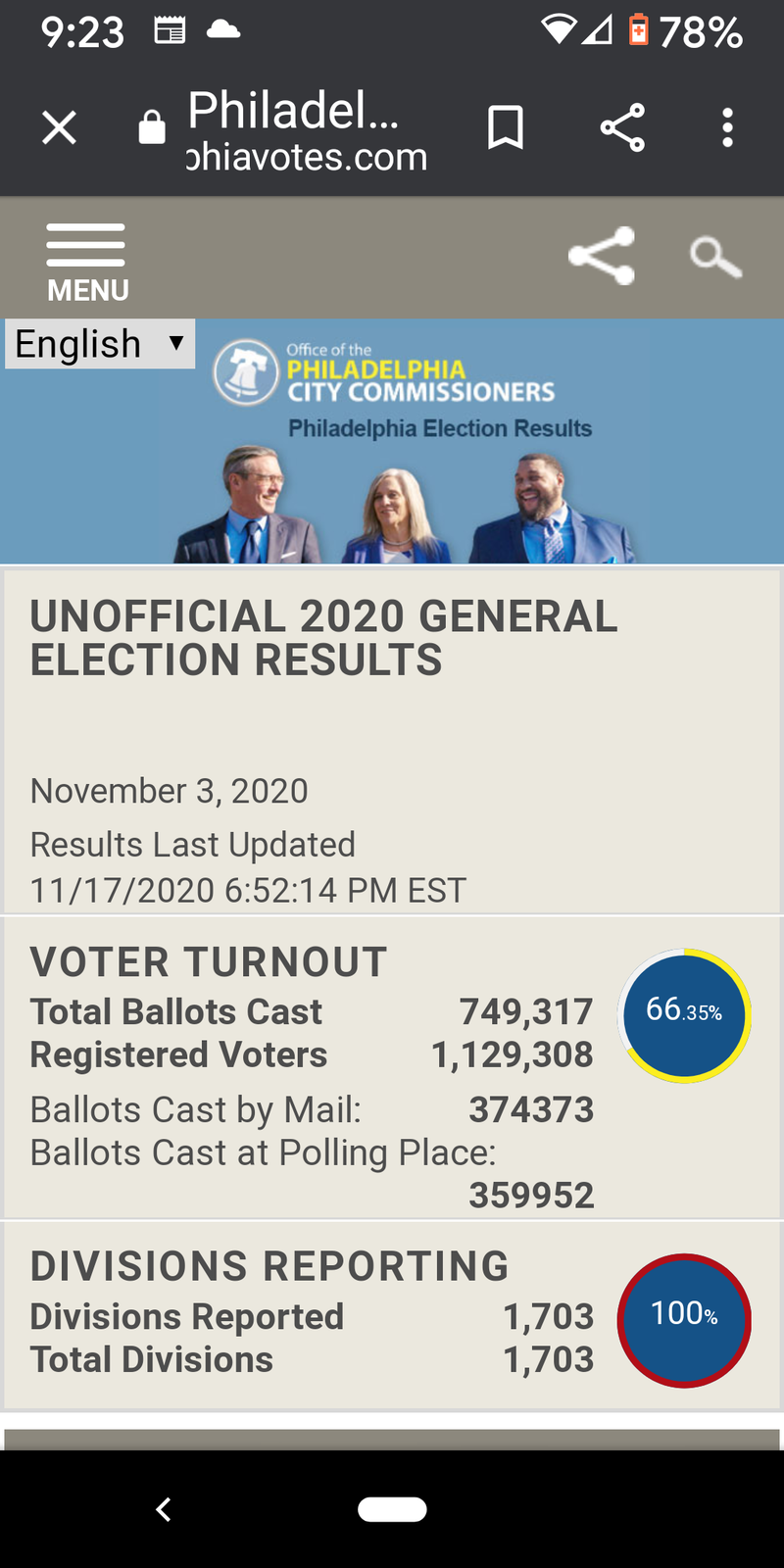
Task: Tap the Android back arrow
Action: pyautogui.click(x=164, y=1509)
